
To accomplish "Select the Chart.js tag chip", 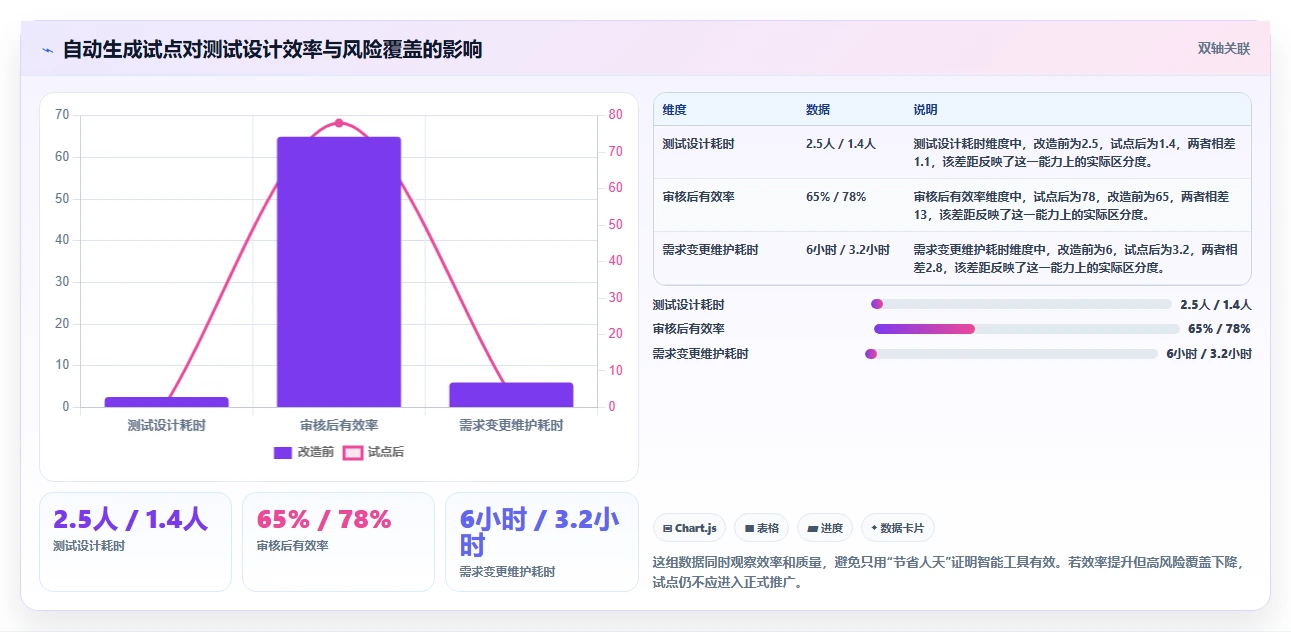I will 689,528.
